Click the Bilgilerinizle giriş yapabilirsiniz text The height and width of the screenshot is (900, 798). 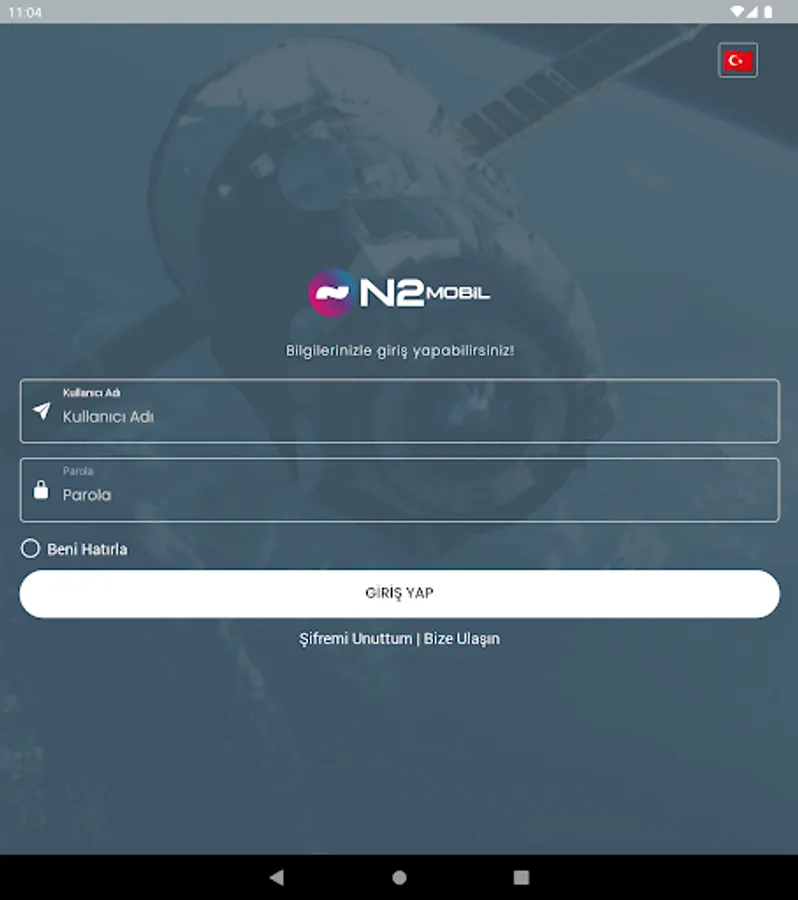pyautogui.click(x=400, y=351)
